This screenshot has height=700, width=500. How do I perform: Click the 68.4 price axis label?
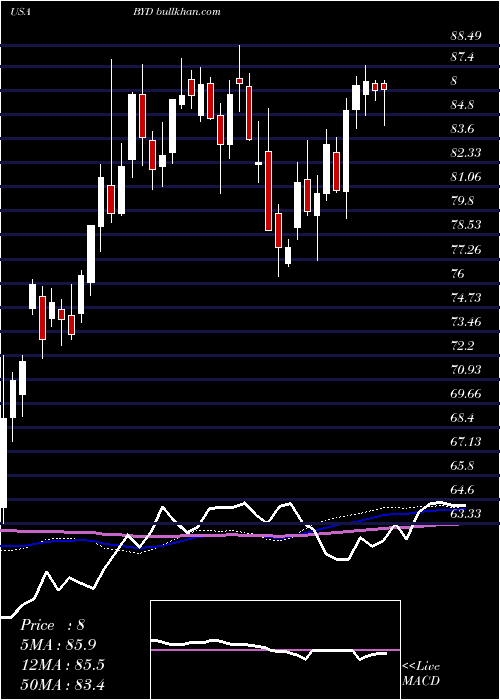point(462,418)
